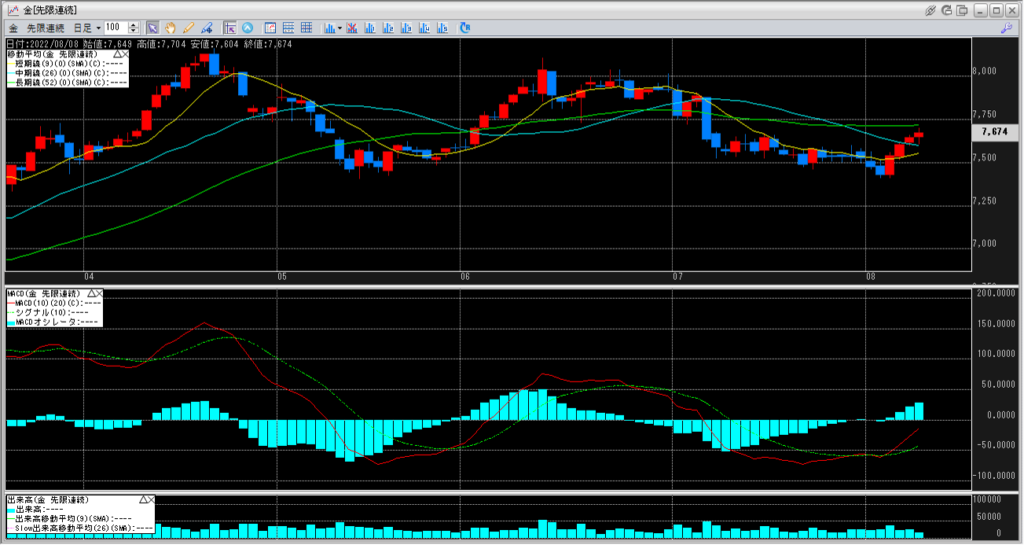Activate the hand pan tool
Image resolution: width=1024 pixels, height=545 pixels.
tap(170, 27)
